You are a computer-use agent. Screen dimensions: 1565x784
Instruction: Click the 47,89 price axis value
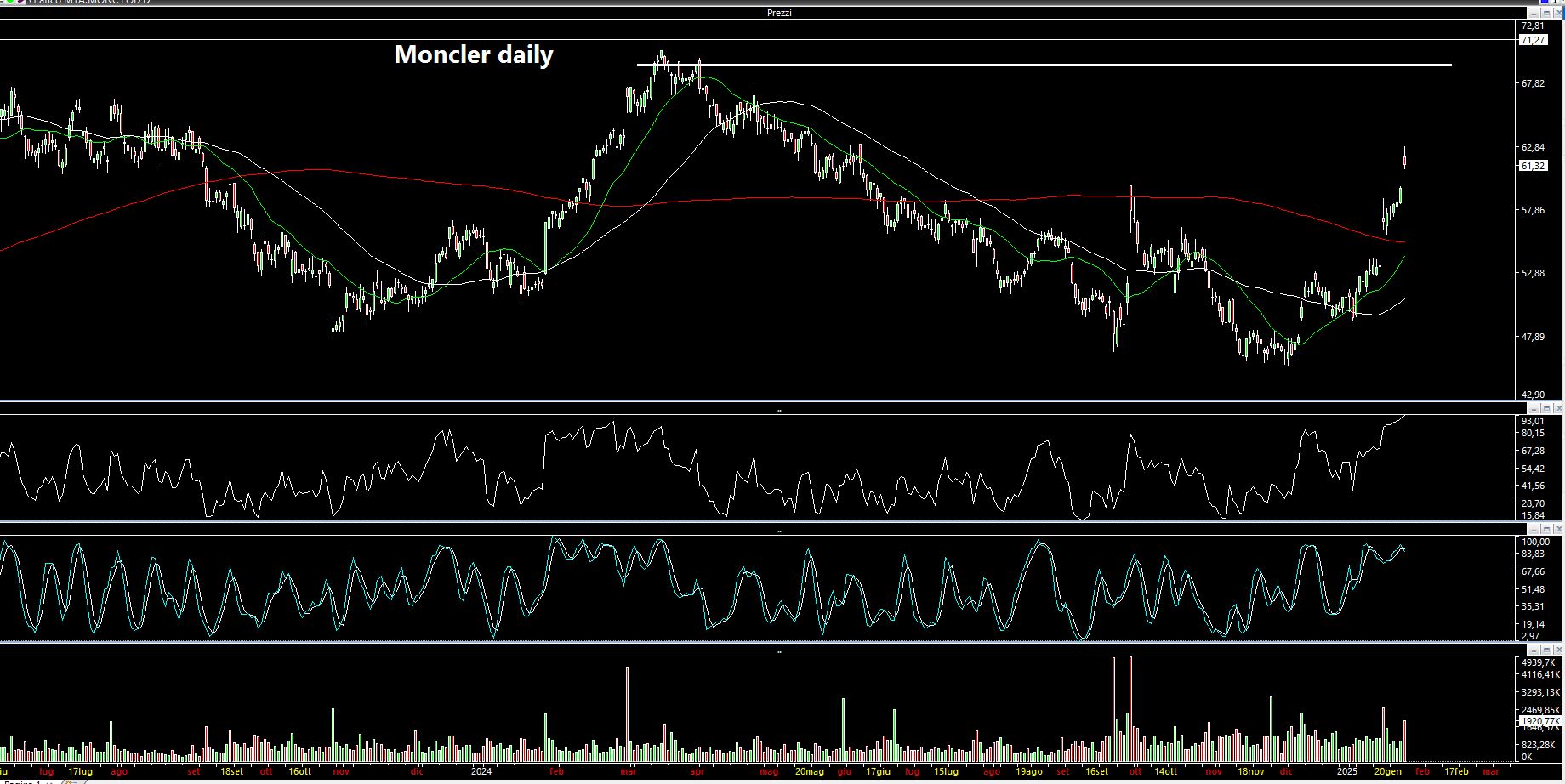coord(1533,337)
